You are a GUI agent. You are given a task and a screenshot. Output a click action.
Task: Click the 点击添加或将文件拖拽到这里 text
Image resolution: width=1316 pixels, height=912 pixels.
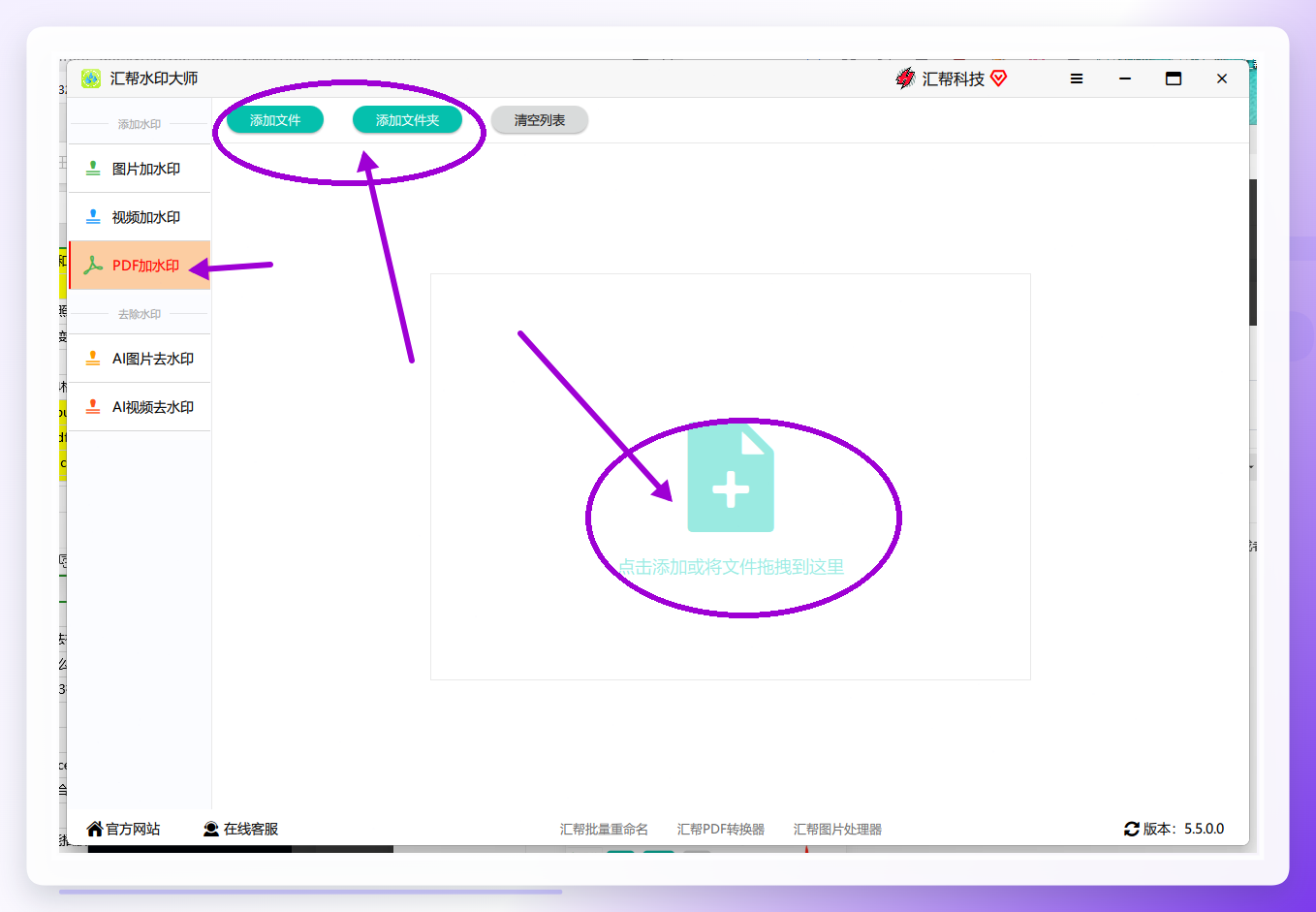coord(731,567)
